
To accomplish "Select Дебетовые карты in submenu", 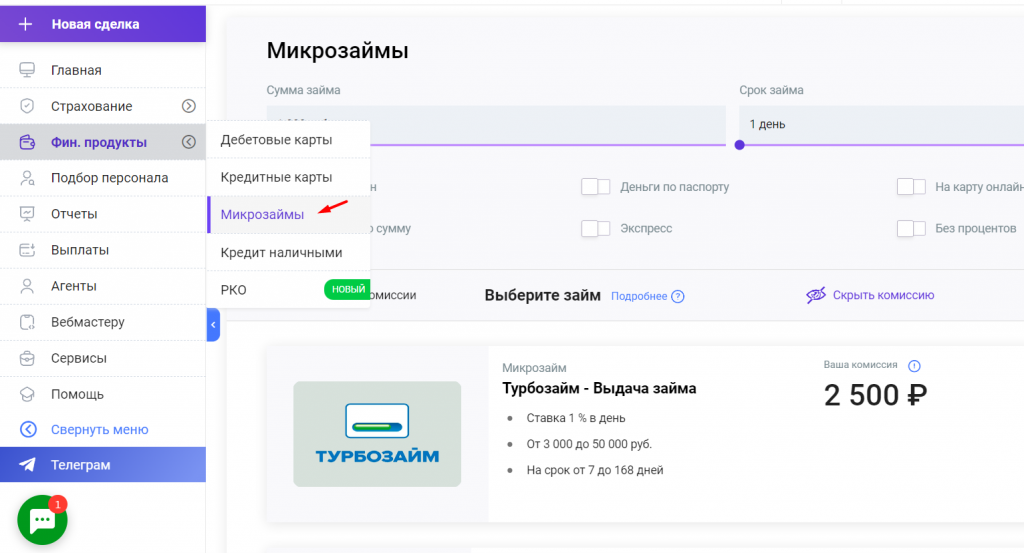I will pyautogui.click(x=289, y=140).
